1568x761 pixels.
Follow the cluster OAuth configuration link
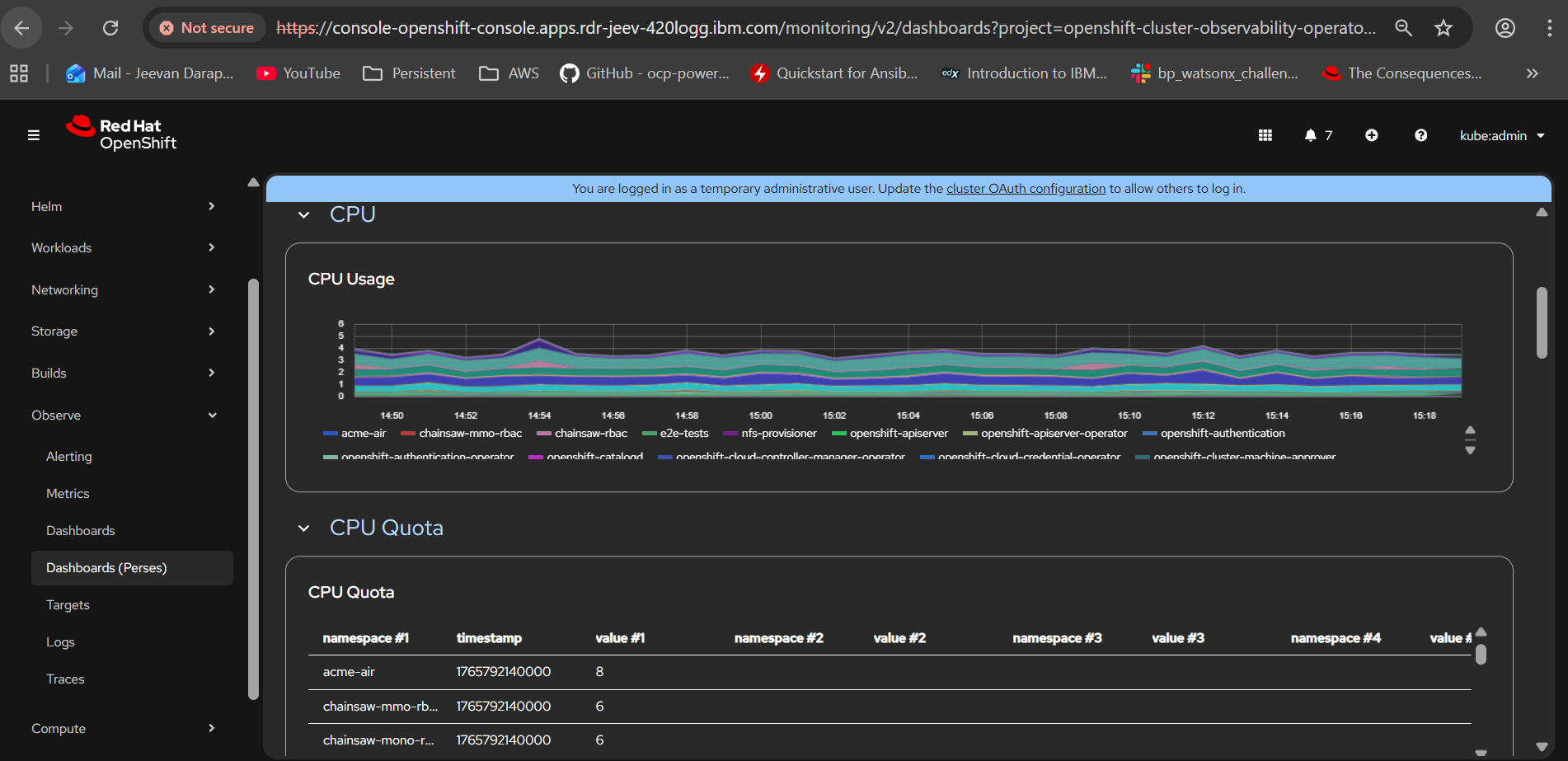[x=1026, y=189]
